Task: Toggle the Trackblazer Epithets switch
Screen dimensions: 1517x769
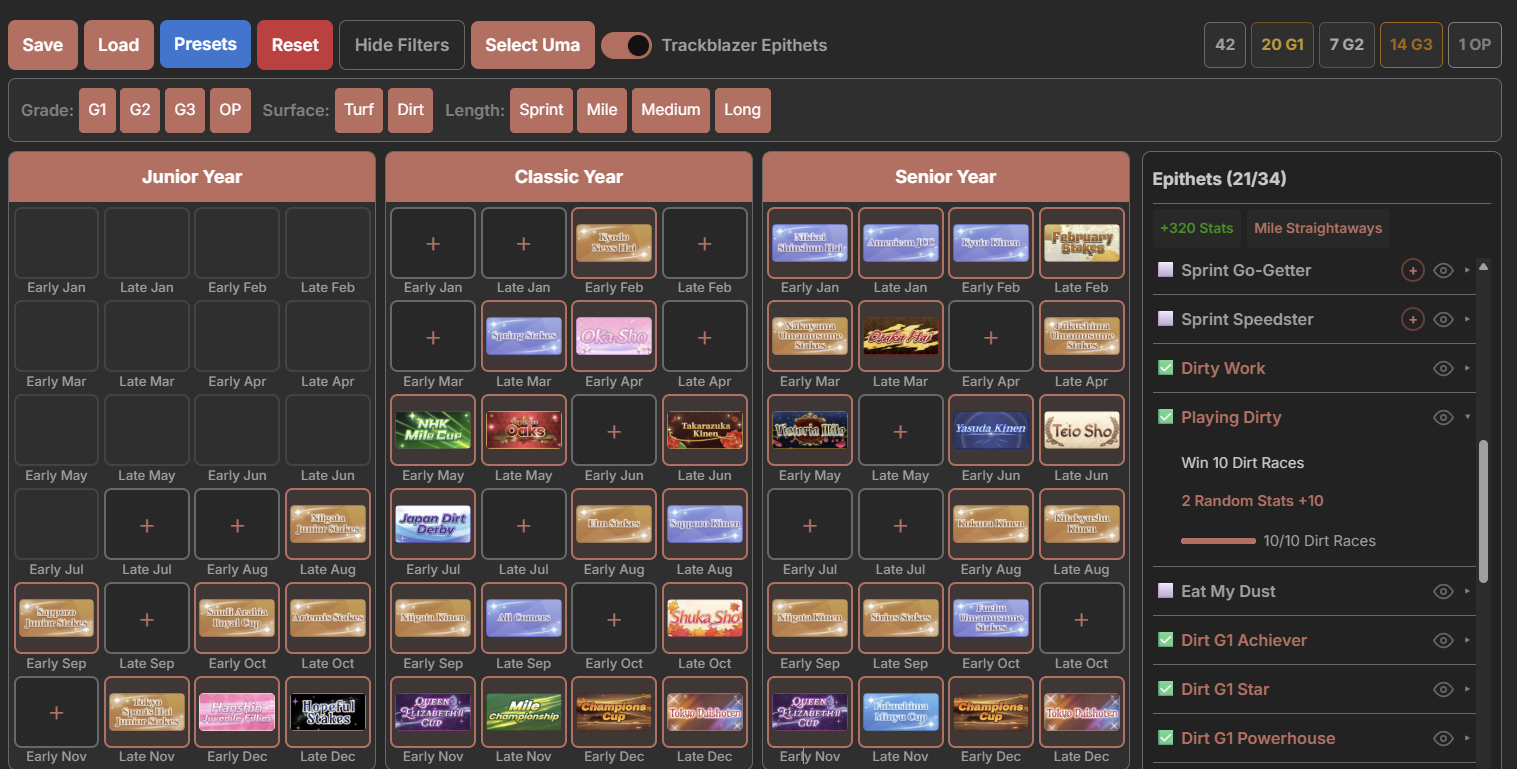Action: click(x=627, y=45)
